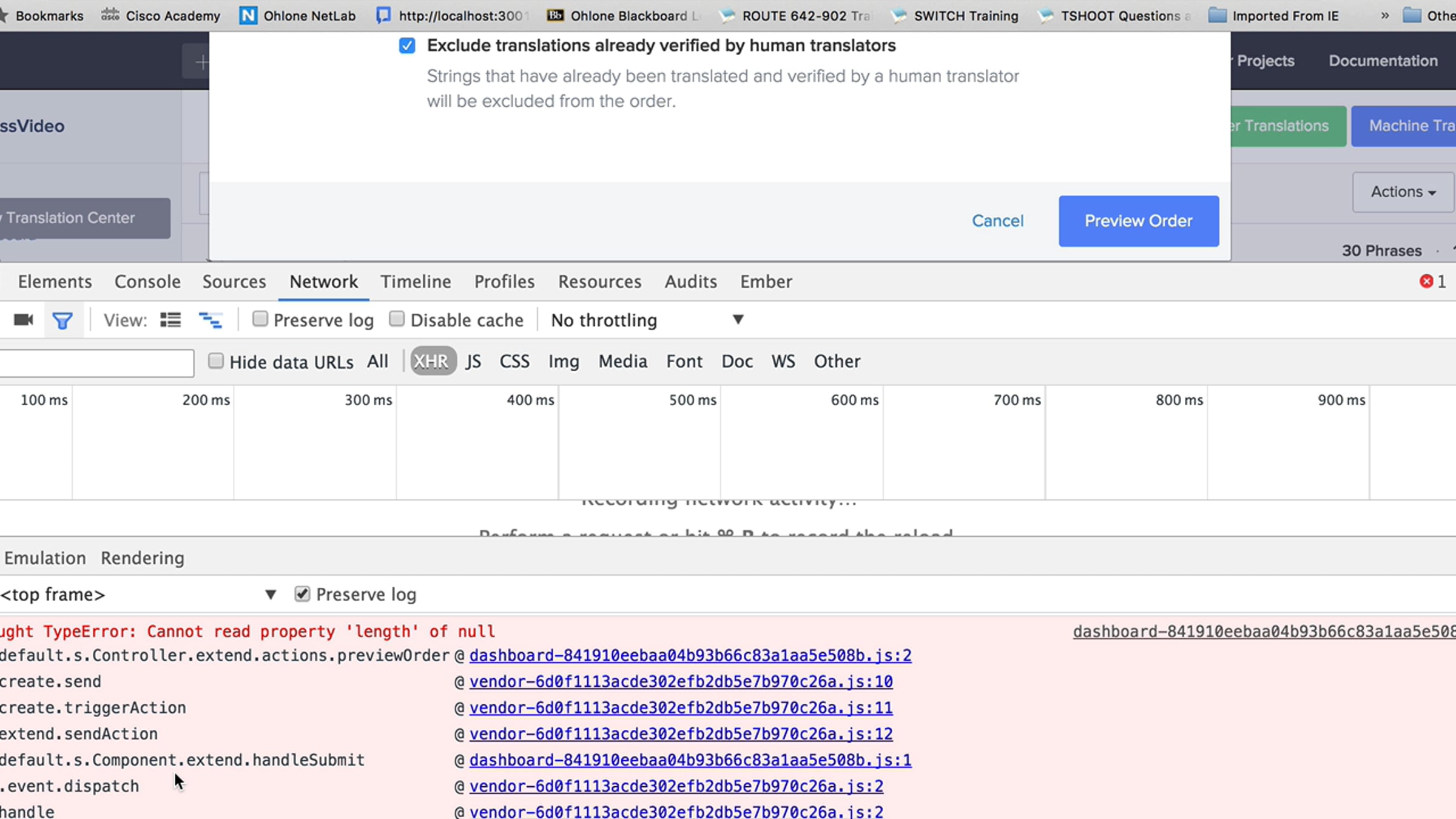Screen dimensions: 1456x819
Task: Open the Rendering drawer tab
Action: [x=143, y=558]
